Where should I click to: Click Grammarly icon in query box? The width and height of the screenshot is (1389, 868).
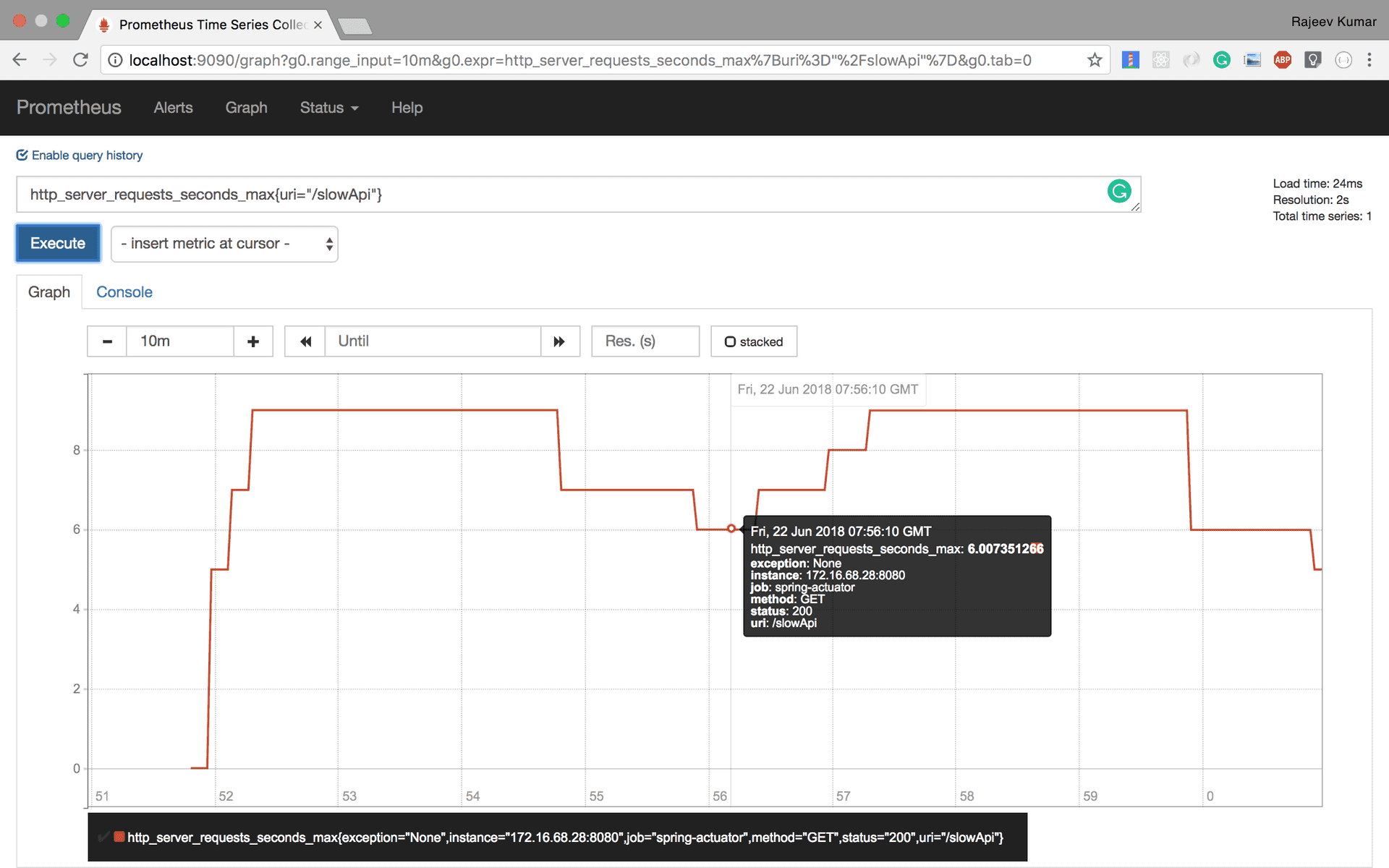(x=1119, y=191)
